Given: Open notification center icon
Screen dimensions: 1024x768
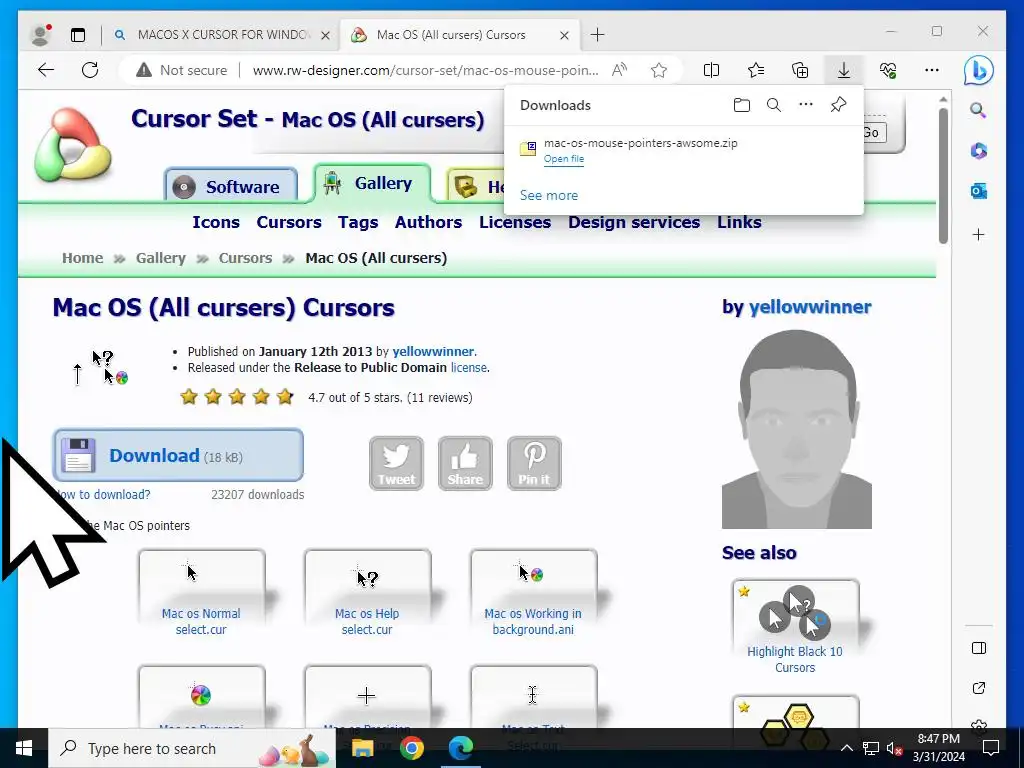Looking at the screenshot, I should pos(991,748).
